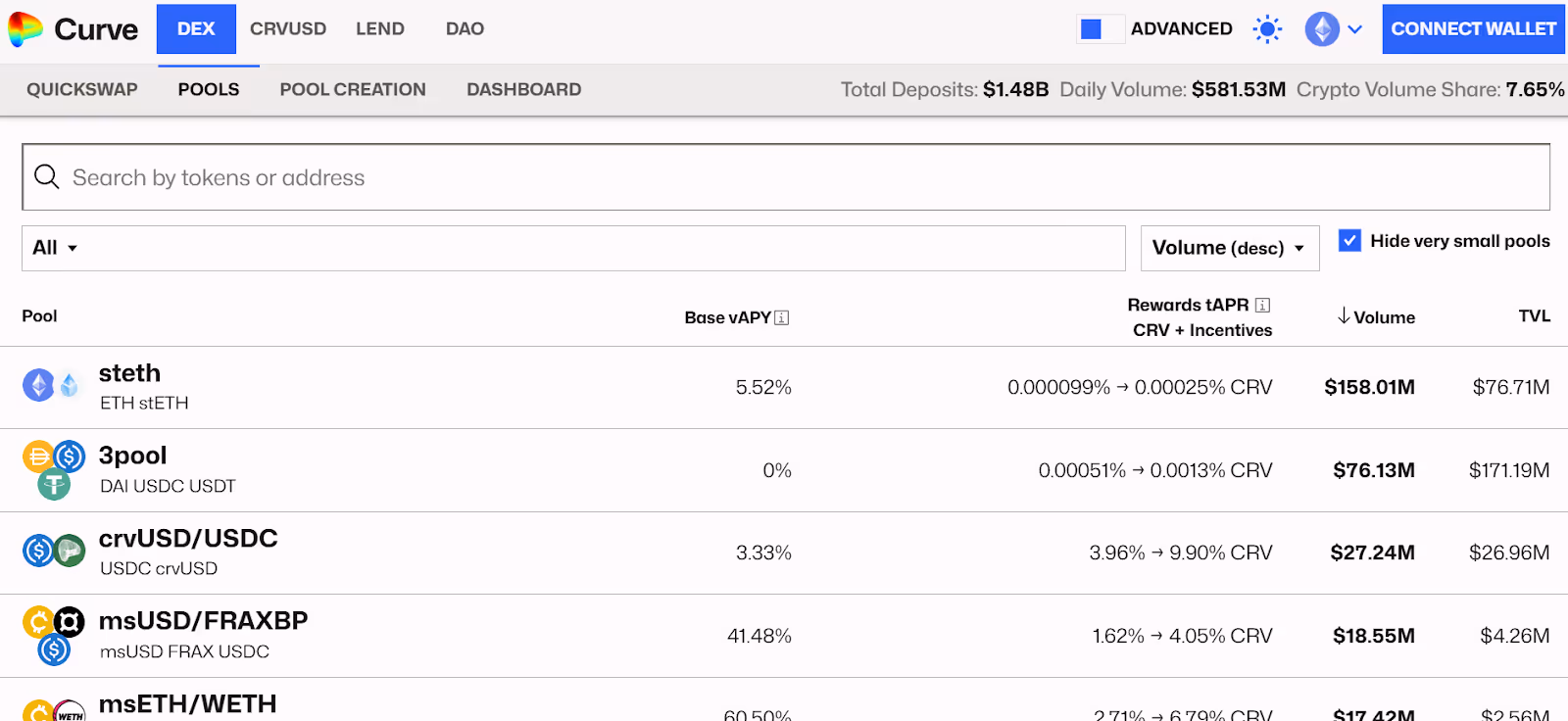
Task: Click msUSD/FRAXBP base vAPY 41.48%
Action: 759,636
